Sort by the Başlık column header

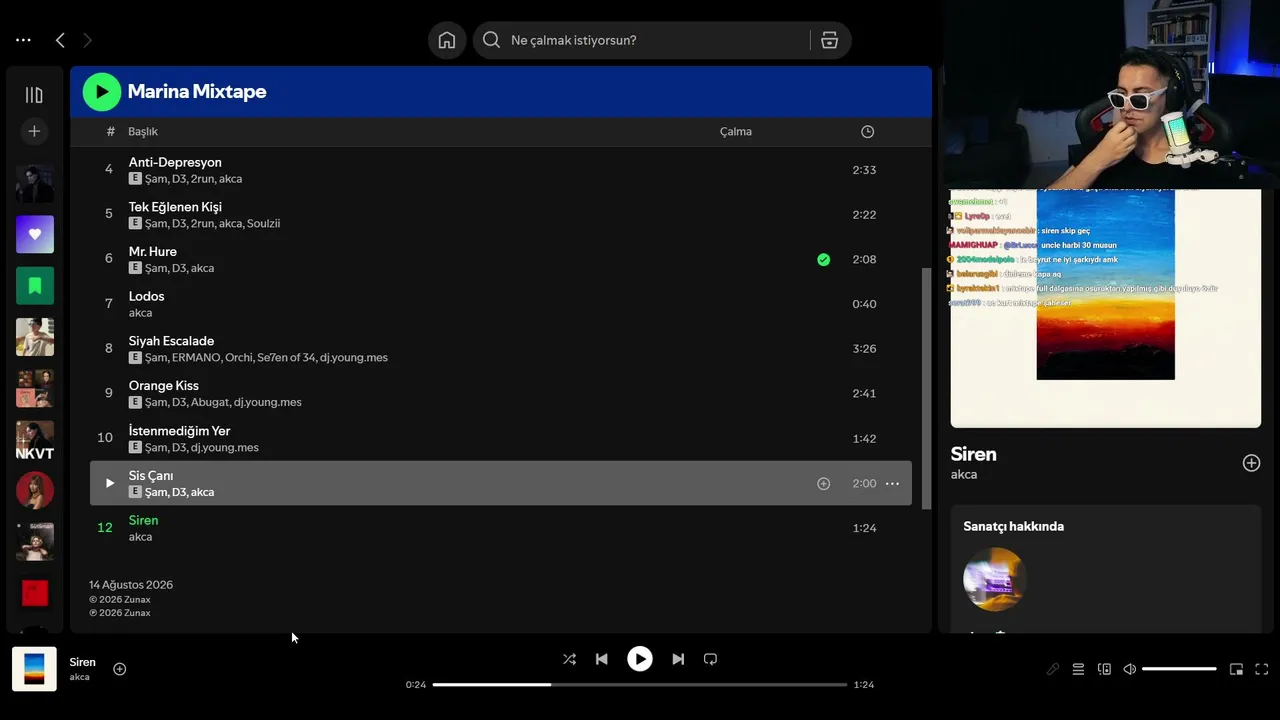click(143, 132)
